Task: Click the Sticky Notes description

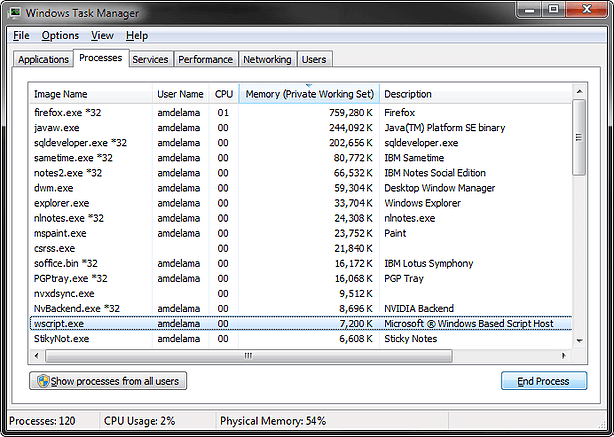Action: [x=410, y=339]
